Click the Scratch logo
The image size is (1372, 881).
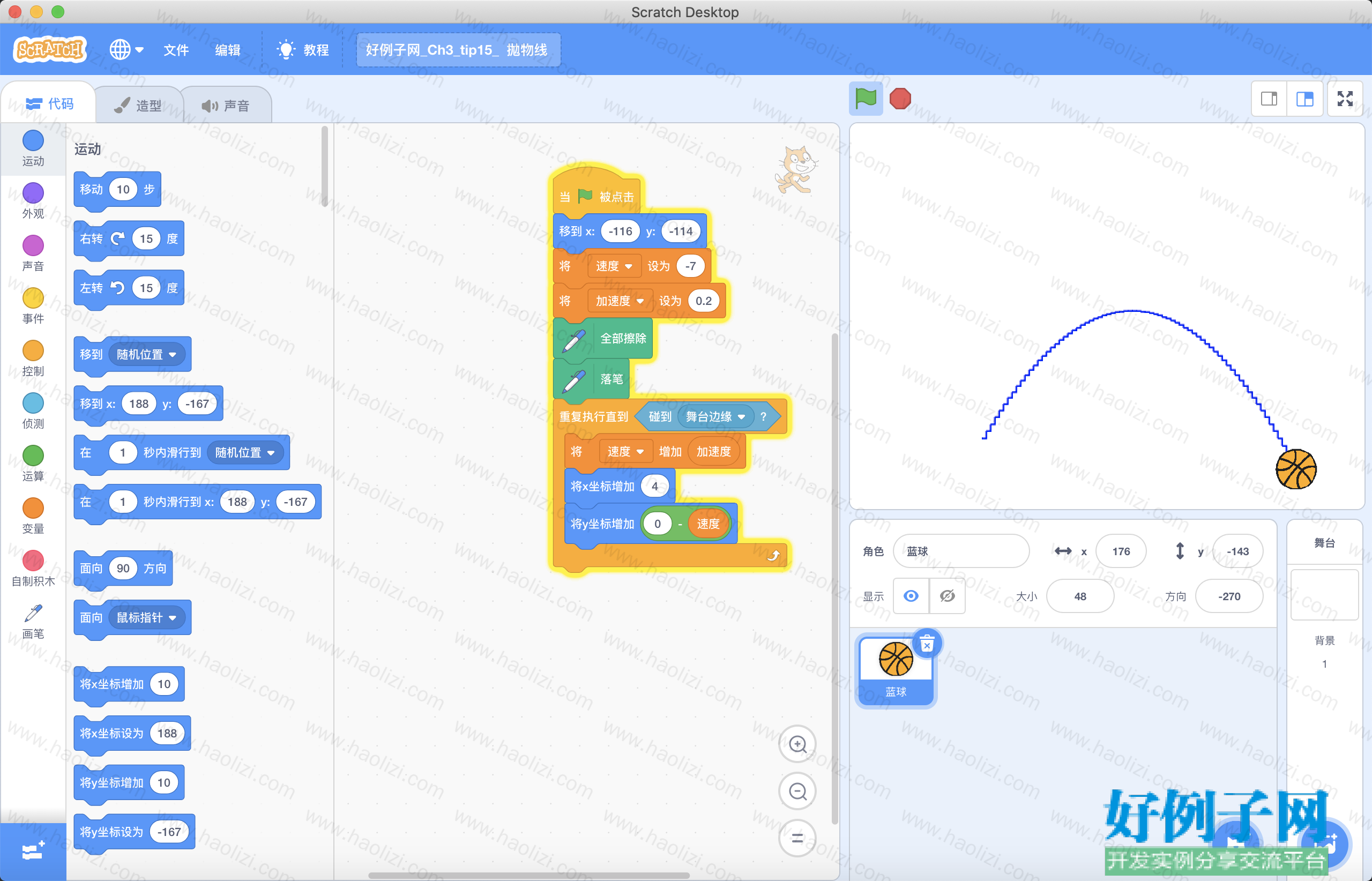point(50,50)
